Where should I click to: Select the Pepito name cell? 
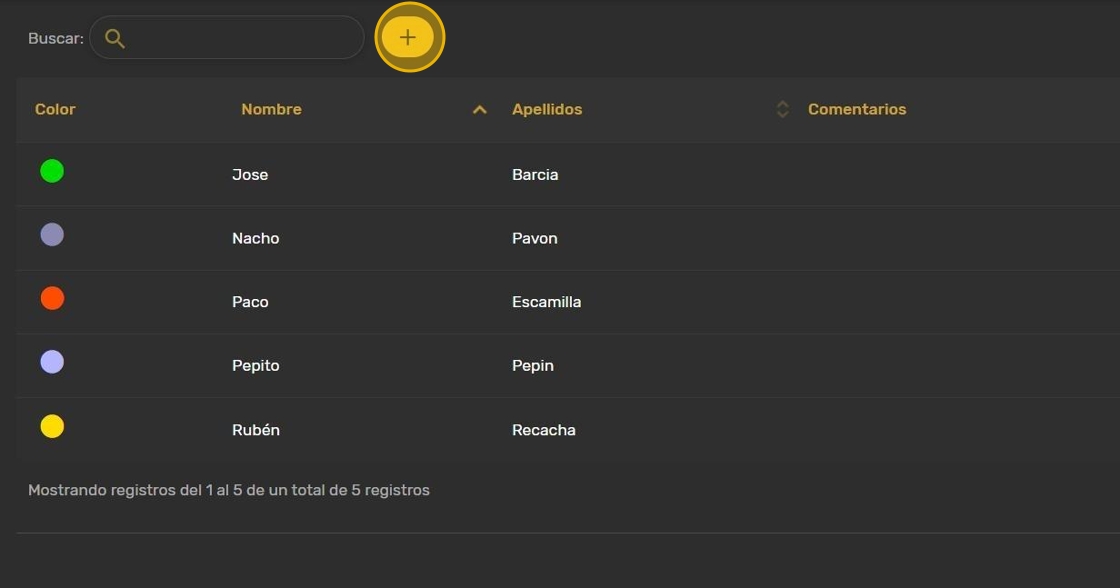(x=256, y=366)
